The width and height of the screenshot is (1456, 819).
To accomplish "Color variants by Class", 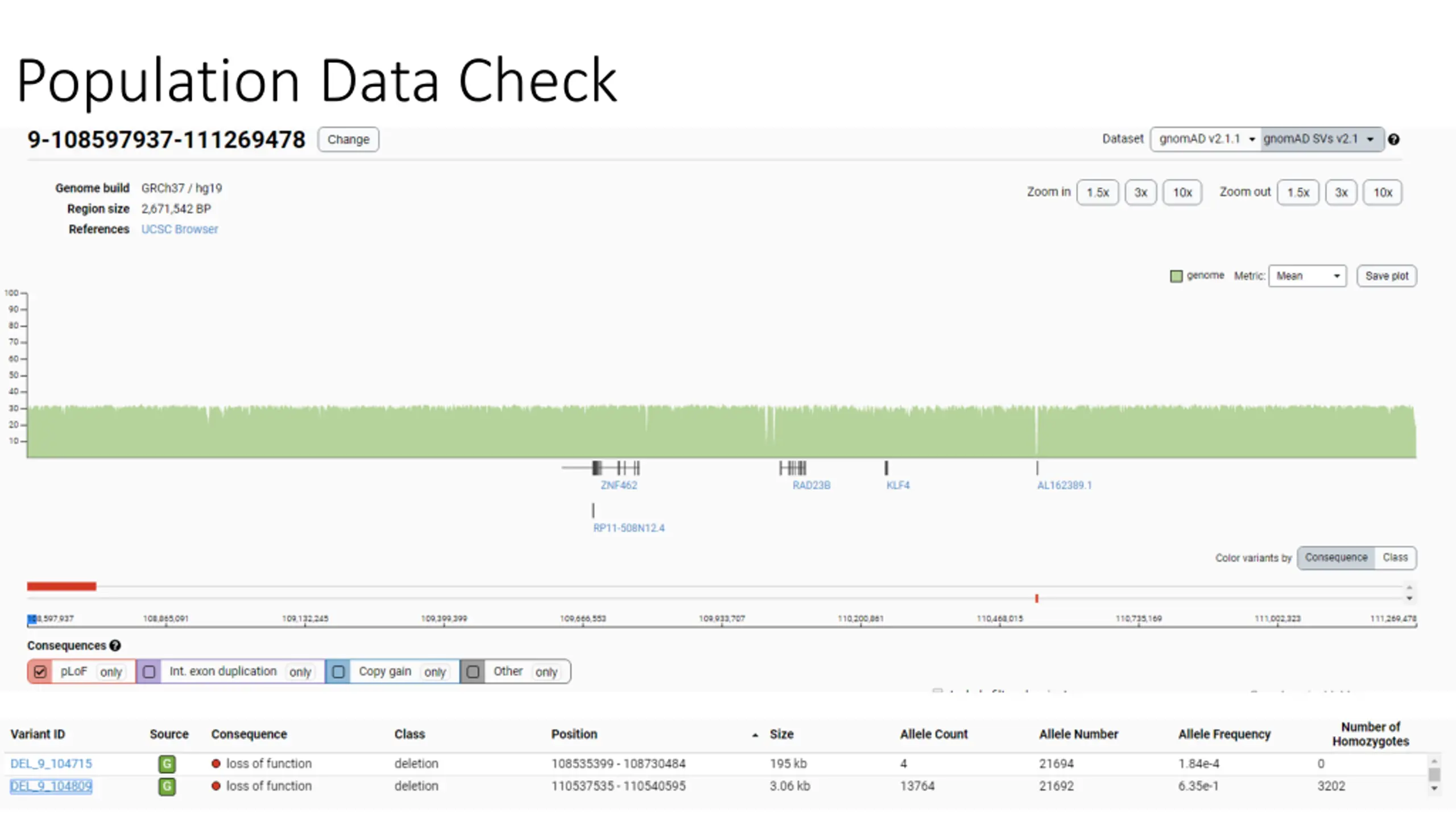I will 1395,558.
